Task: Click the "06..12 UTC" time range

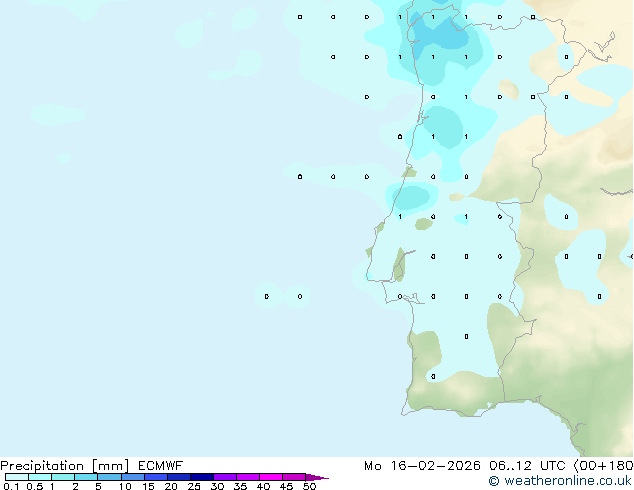Action: pos(527,466)
